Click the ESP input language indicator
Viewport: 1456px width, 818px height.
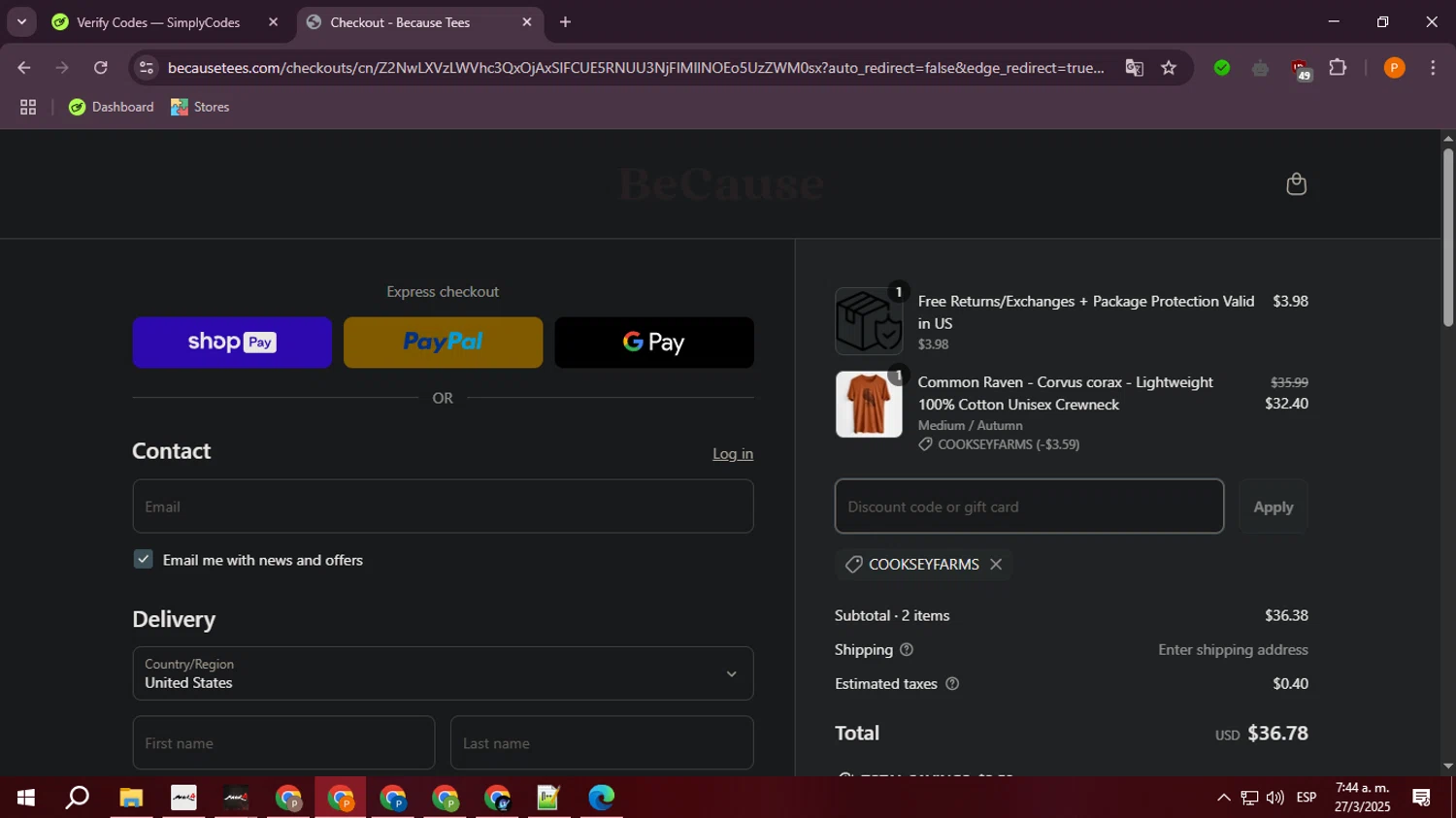coord(1307,798)
